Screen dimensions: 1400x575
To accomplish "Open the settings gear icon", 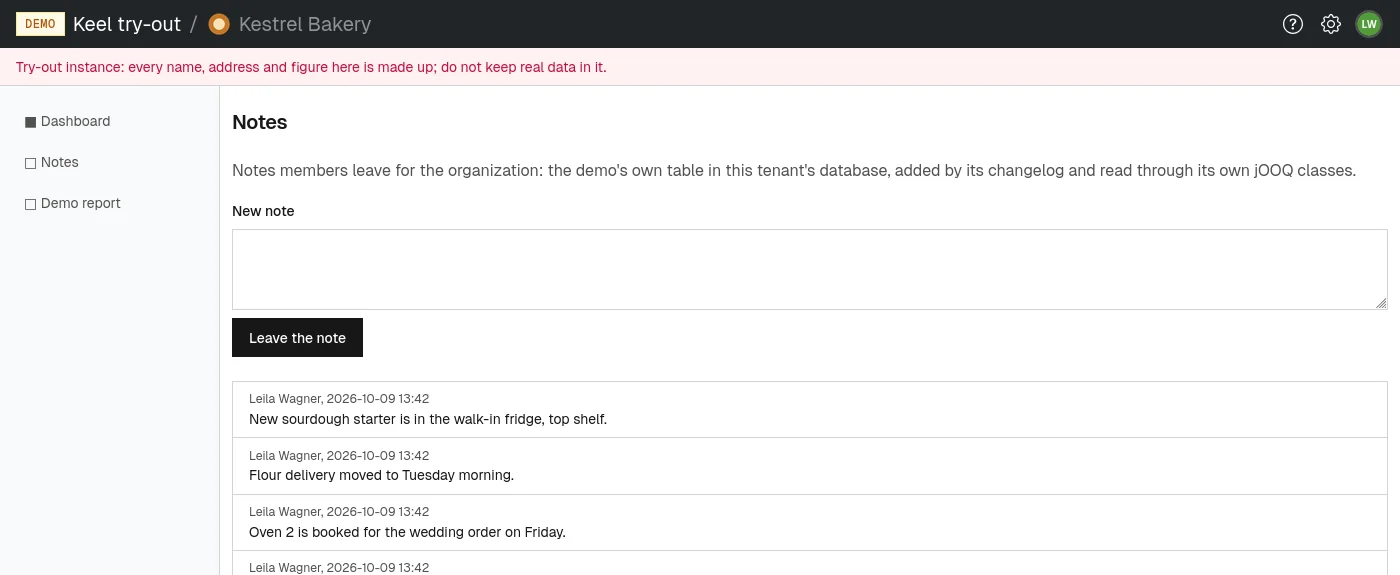I will pyautogui.click(x=1331, y=24).
